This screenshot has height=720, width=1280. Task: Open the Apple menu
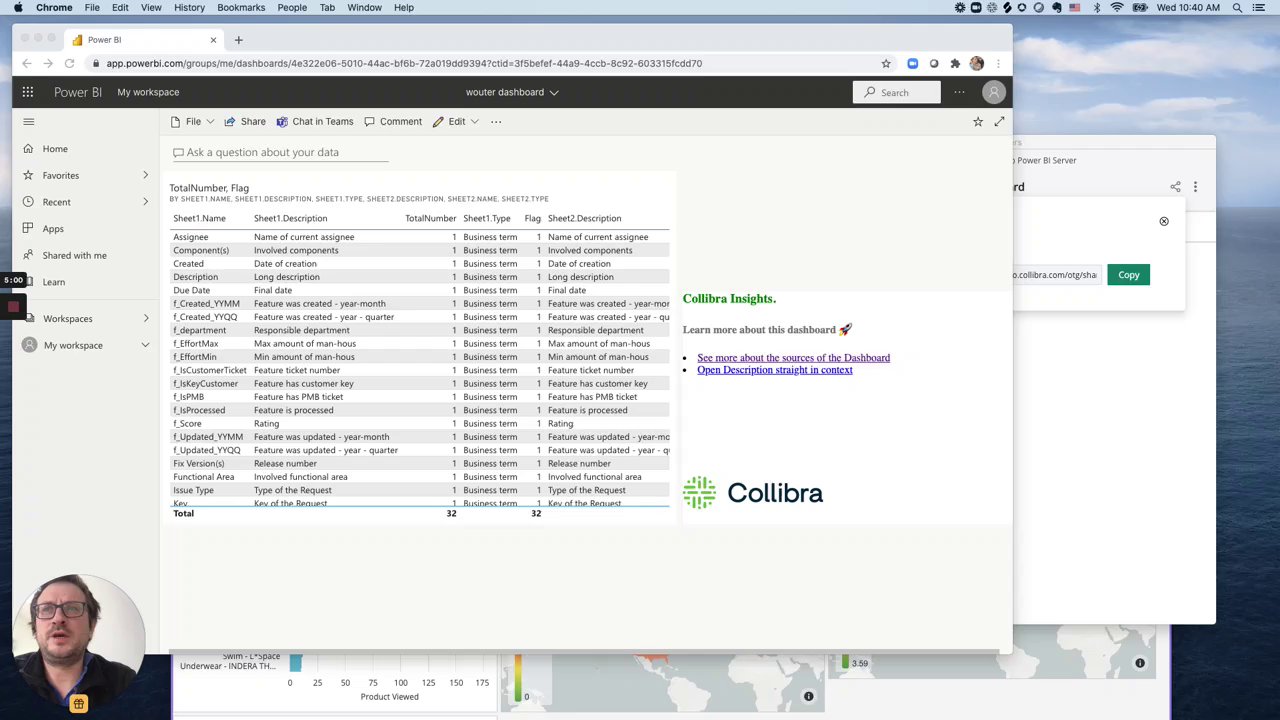pyautogui.click(x=18, y=7)
